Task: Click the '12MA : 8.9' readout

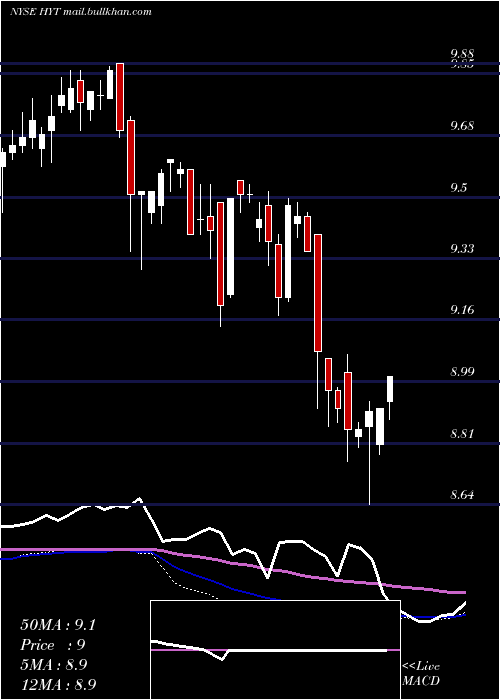Action: (58, 684)
